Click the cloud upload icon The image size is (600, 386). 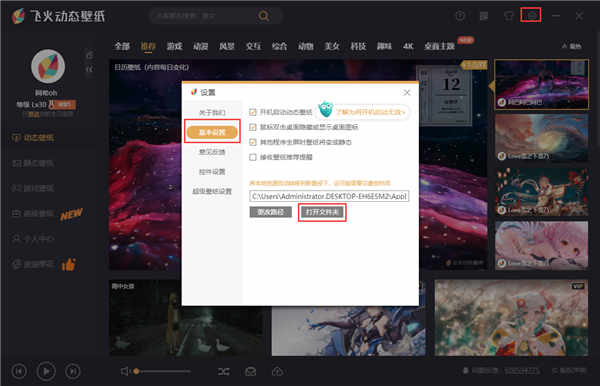point(277,371)
